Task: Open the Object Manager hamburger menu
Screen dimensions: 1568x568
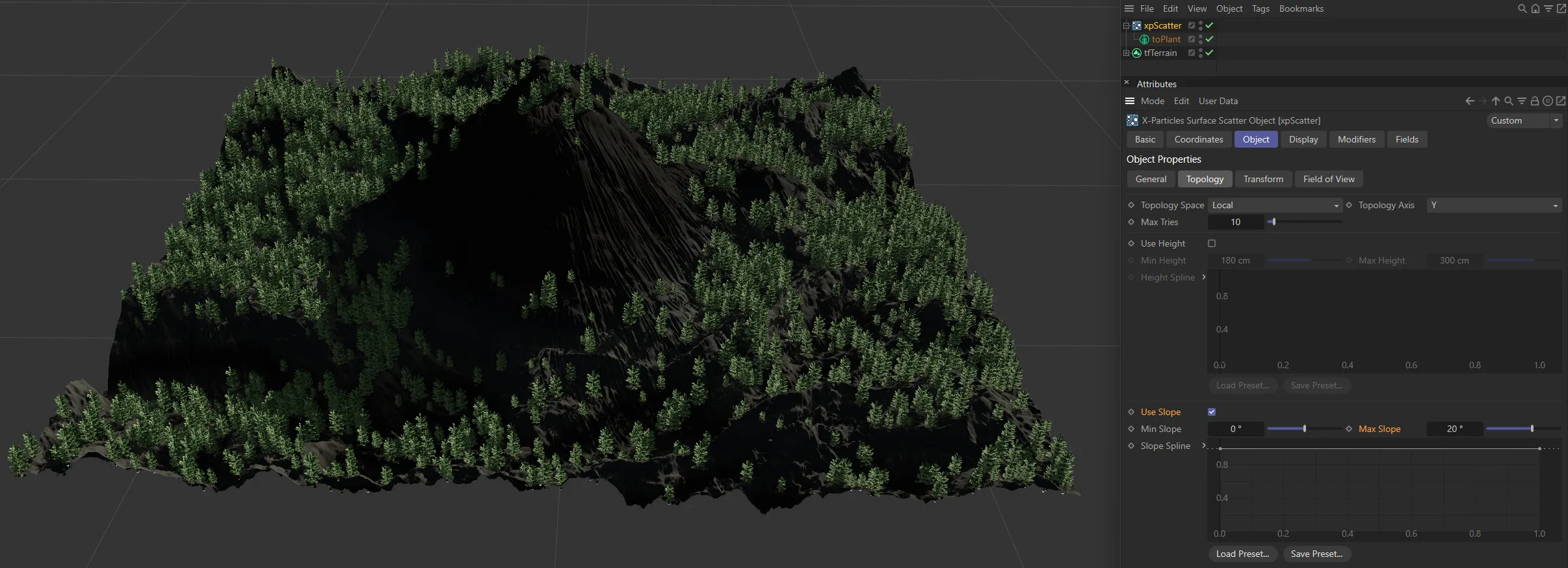Action: 1129,8
